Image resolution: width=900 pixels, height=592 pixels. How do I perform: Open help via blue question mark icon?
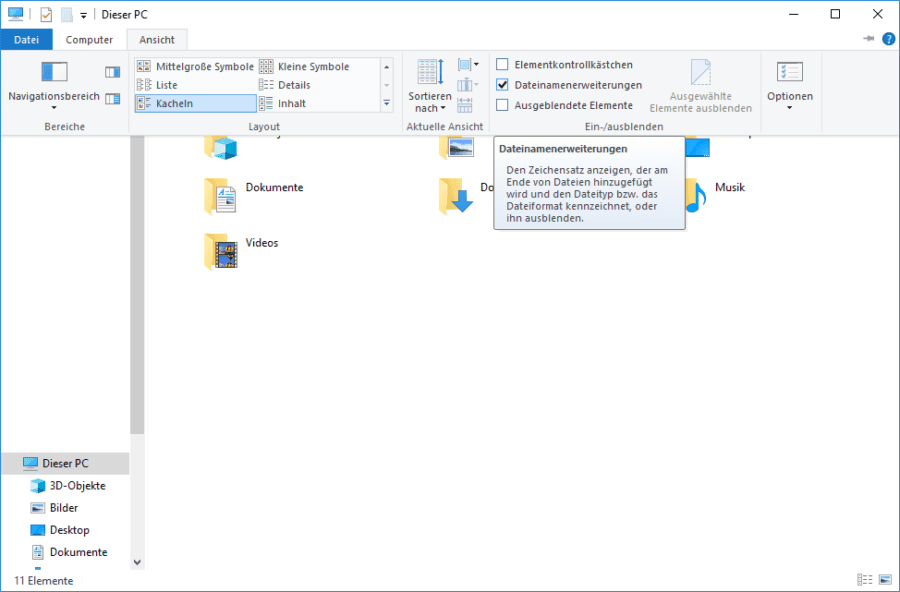889,38
